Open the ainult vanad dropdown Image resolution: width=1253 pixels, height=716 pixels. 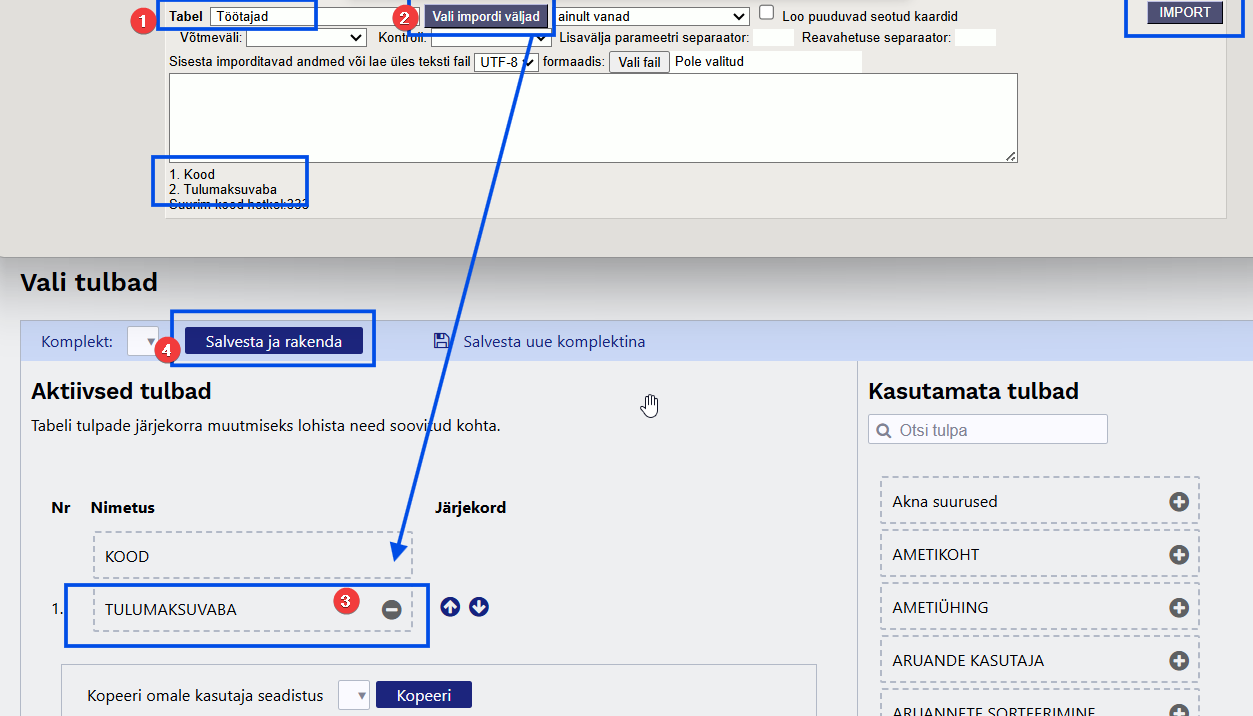coord(650,17)
